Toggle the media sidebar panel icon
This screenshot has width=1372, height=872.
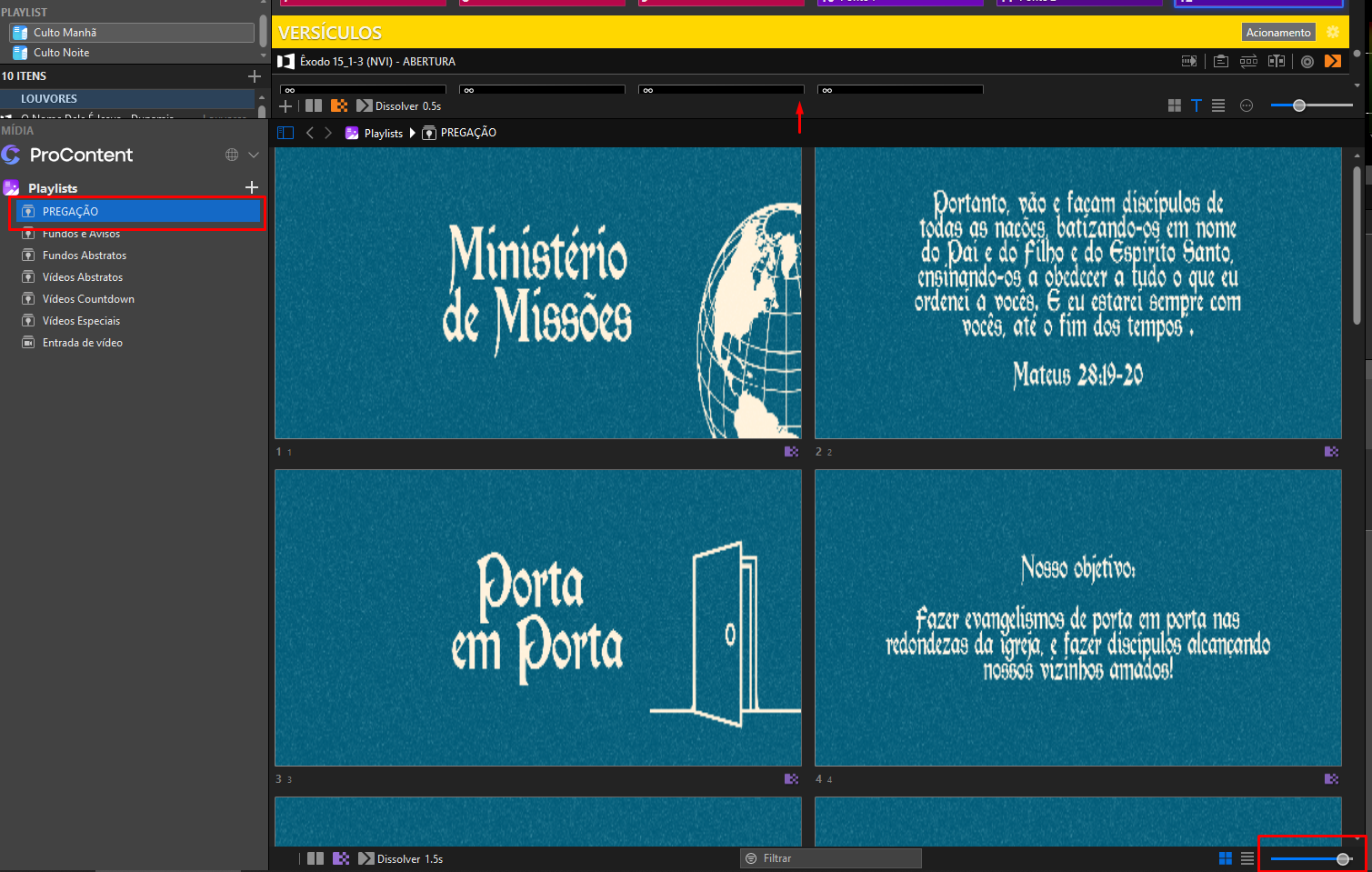coord(285,133)
